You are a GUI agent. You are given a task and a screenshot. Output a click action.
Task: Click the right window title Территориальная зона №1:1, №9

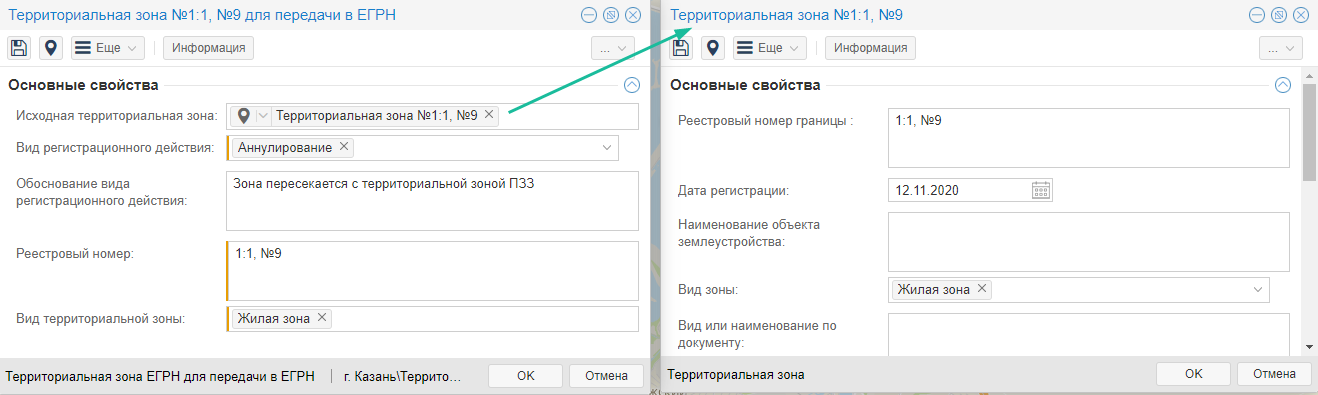click(786, 15)
